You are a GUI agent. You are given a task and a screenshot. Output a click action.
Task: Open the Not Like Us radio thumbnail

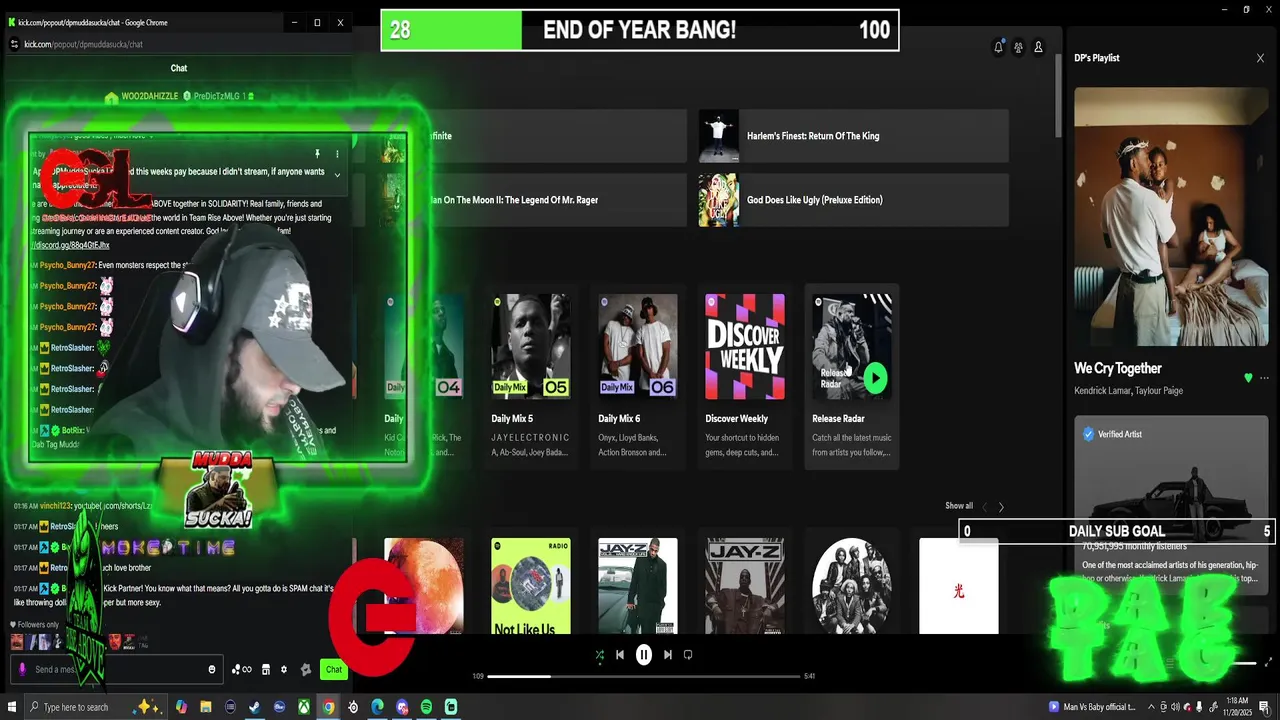pyautogui.click(x=531, y=586)
